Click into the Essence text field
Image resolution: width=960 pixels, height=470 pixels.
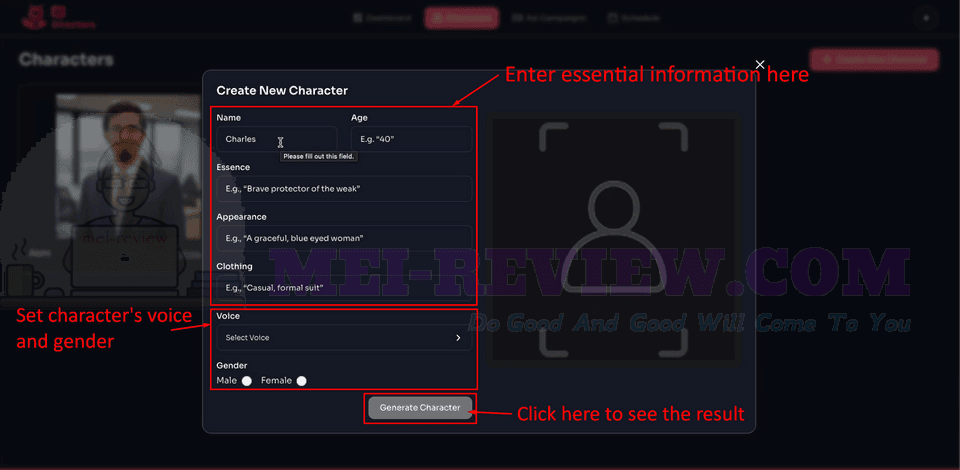(344, 188)
